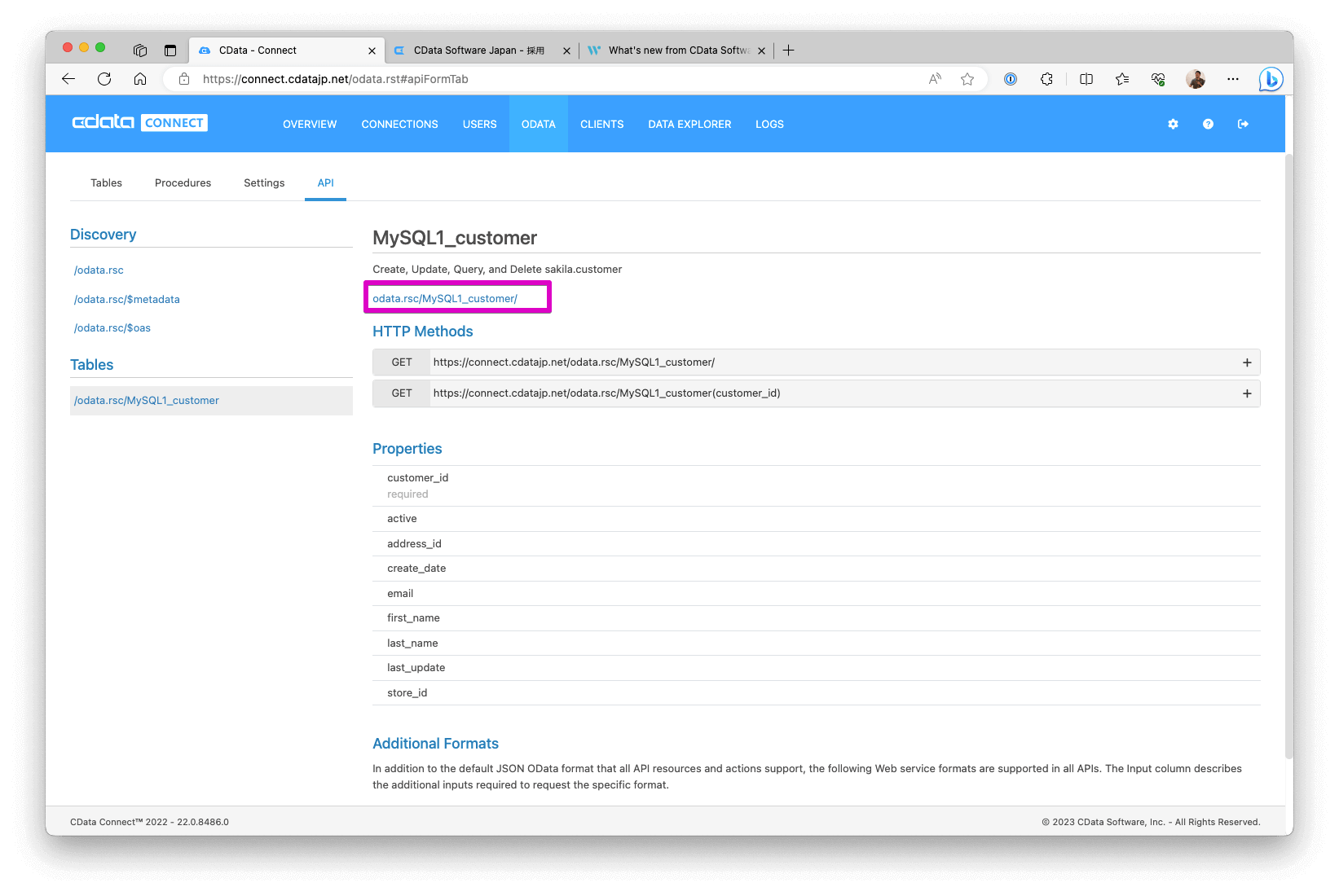Image resolution: width=1339 pixels, height=896 pixels.
Task: Click the HTTP Methods heading
Action: (422, 332)
